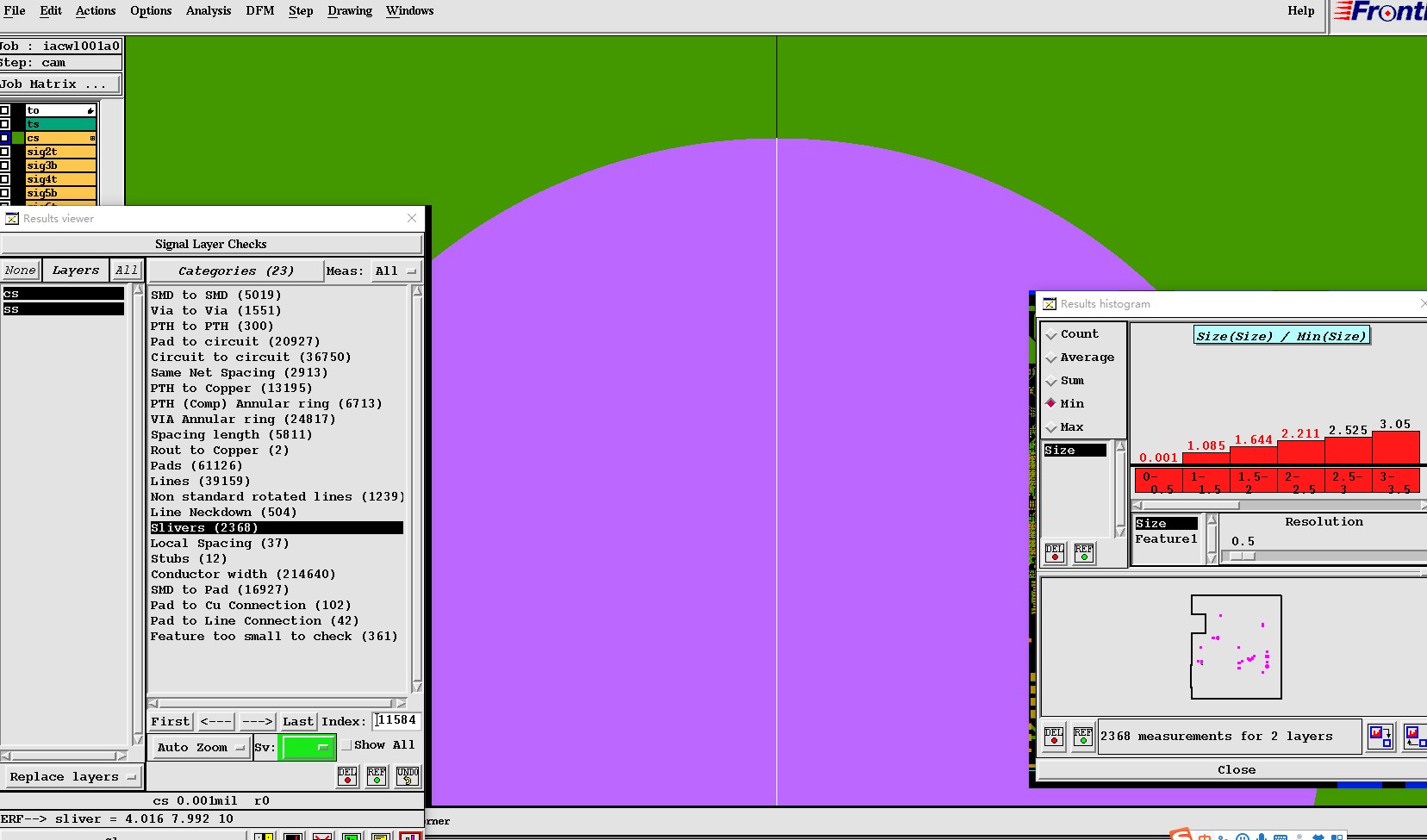Toggle checkbox for layer 'sig3b'
This screenshot has height=840, width=1427.
(4, 165)
